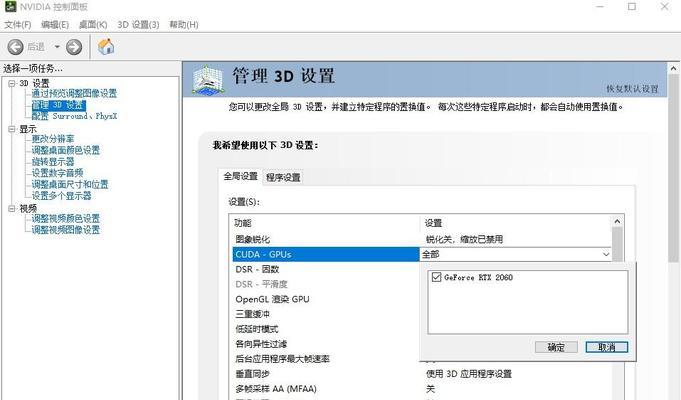
Task: Click the 使用 3D 应用程序设置 value
Action: tap(469, 374)
